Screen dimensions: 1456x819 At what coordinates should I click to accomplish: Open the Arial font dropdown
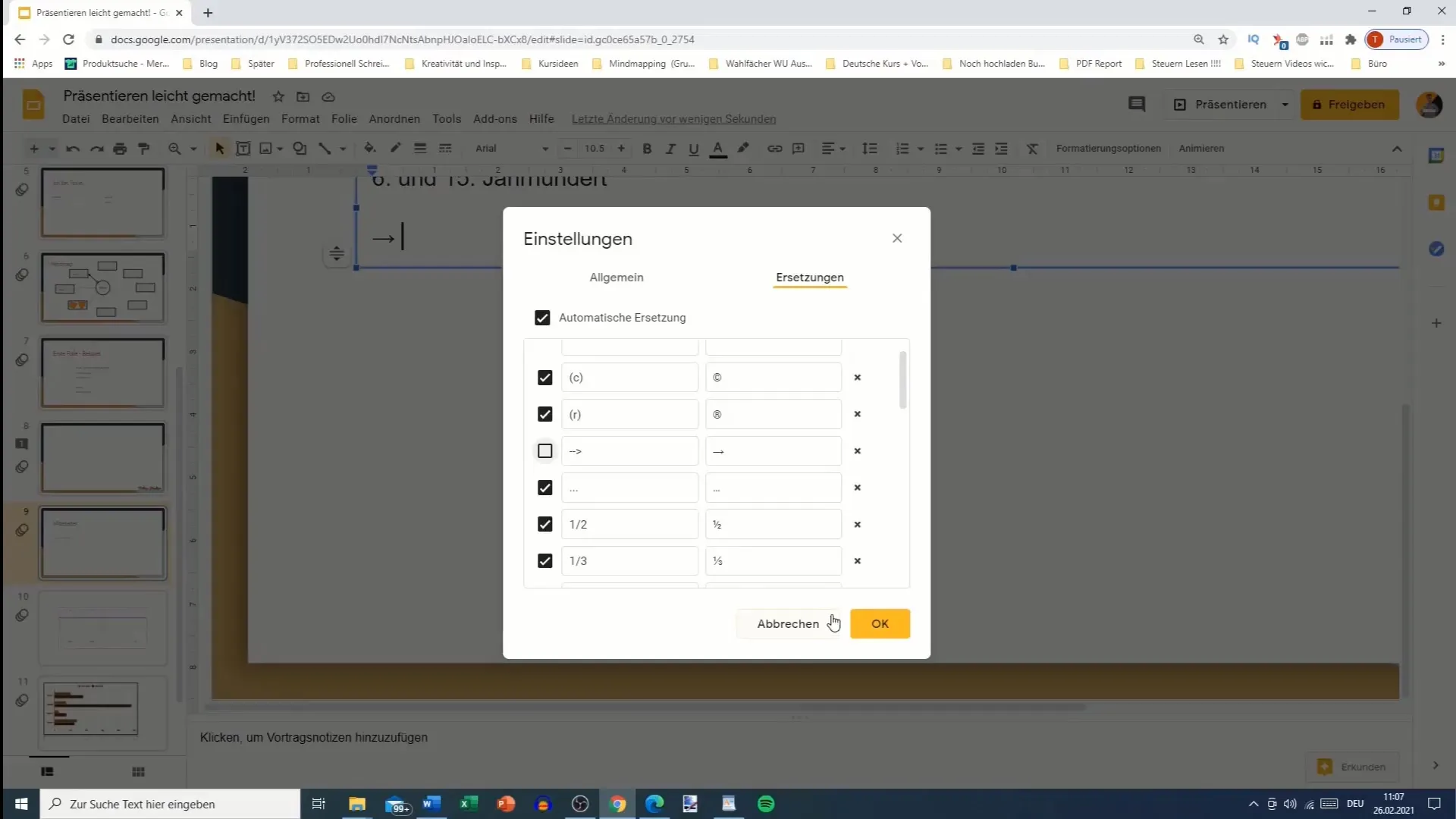click(510, 149)
